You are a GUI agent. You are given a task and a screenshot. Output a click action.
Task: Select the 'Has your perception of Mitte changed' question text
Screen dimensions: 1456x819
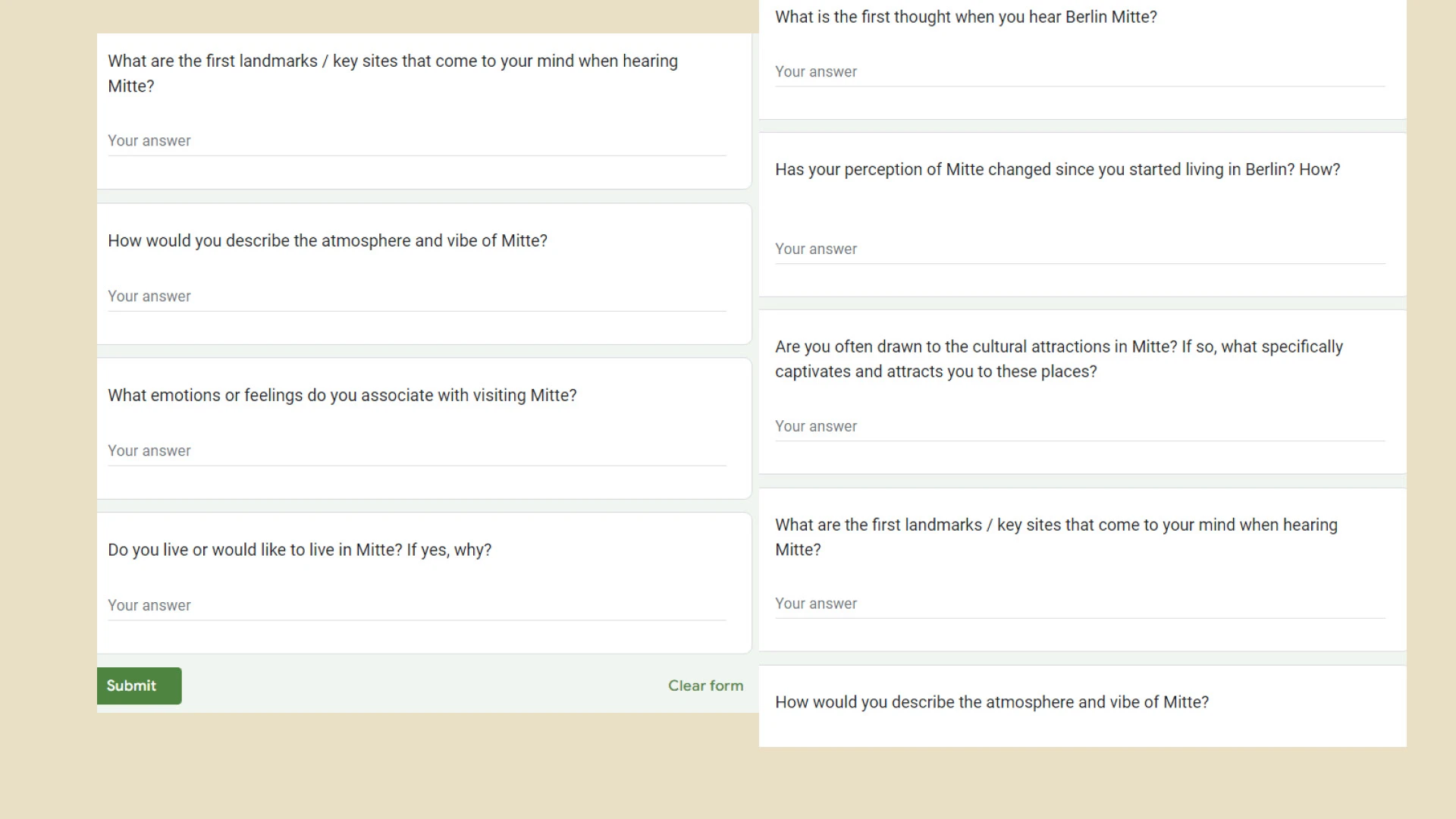point(1057,169)
